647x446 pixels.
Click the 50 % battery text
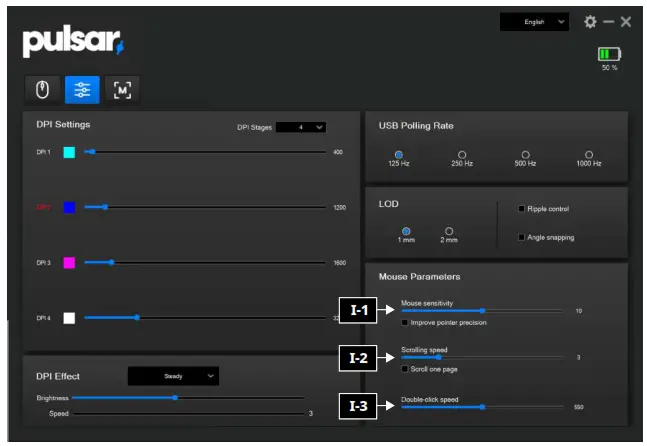(609, 68)
